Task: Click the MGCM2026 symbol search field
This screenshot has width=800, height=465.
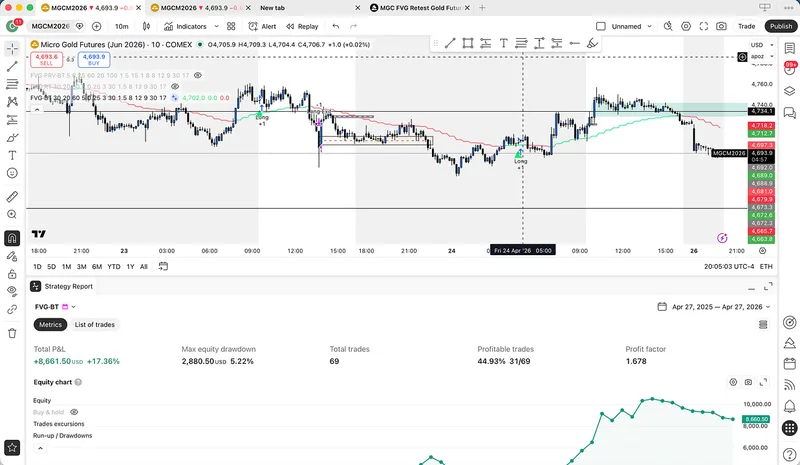Action: (x=50, y=26)
